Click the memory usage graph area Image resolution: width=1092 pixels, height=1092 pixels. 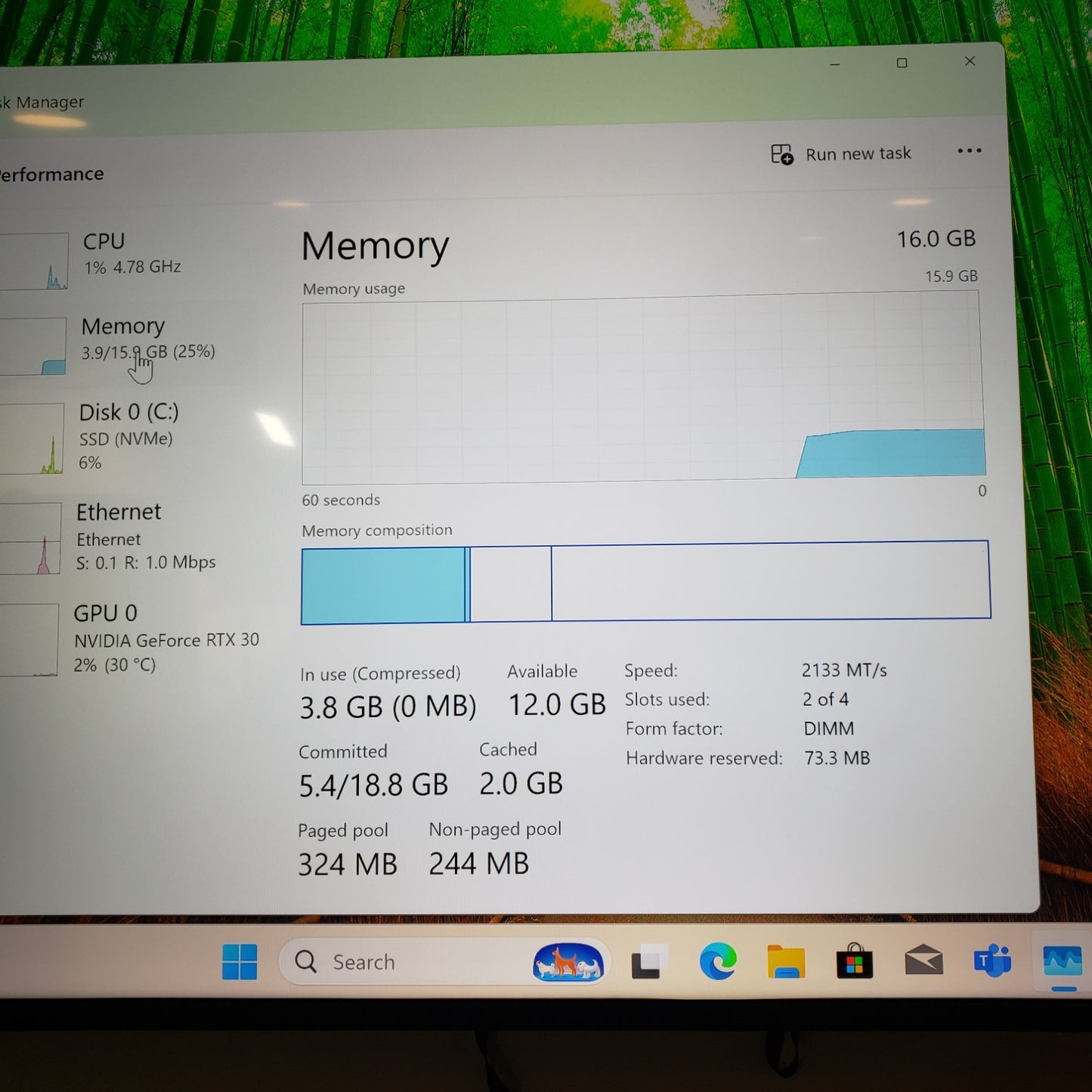[642, 389]
